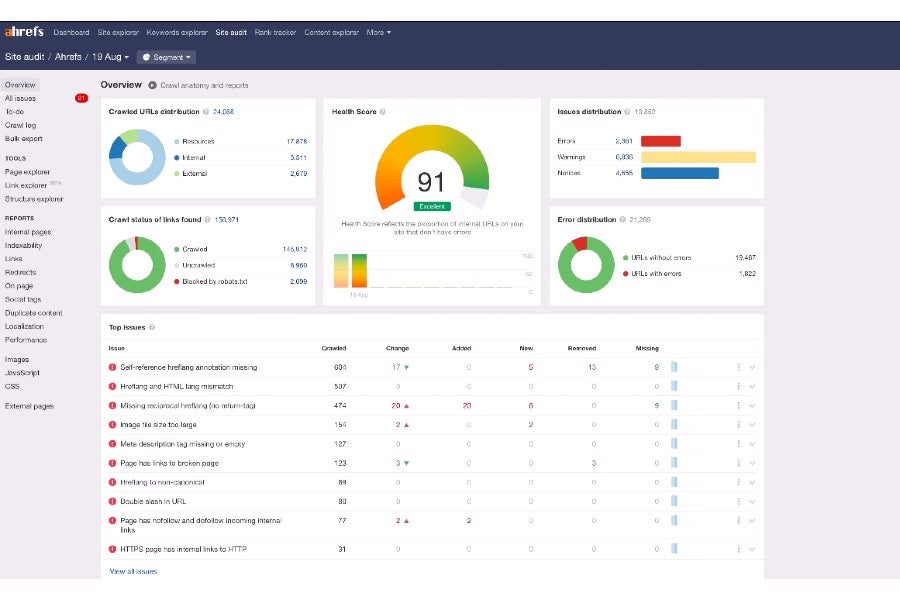Image resolution: width=900 pixels, height=600 pixels.
Task: Expand Page has nofollow and dofollow links row
Action: (x=752, y=521)
